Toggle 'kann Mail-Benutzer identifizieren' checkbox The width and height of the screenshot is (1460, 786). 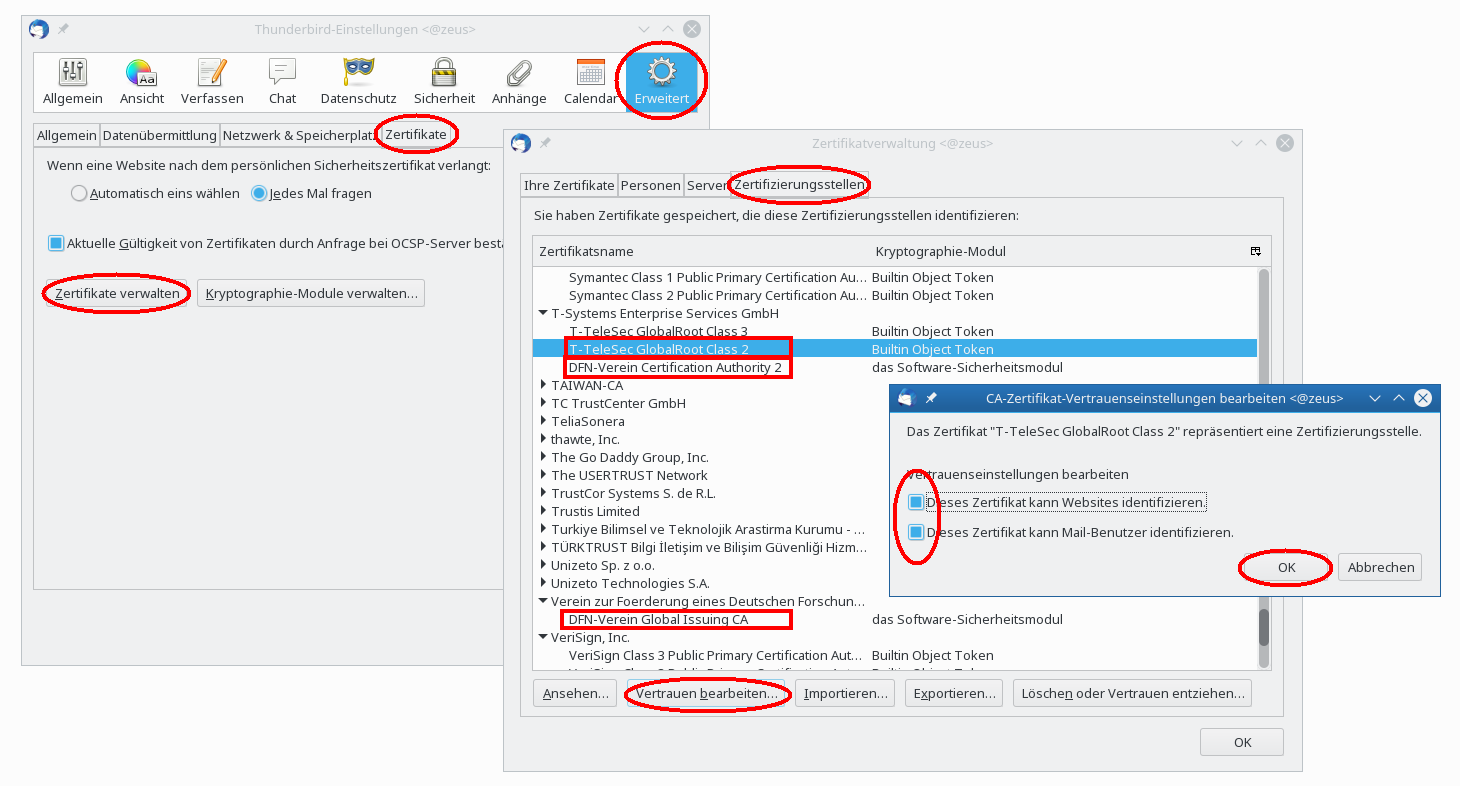[x=916, y=532]
